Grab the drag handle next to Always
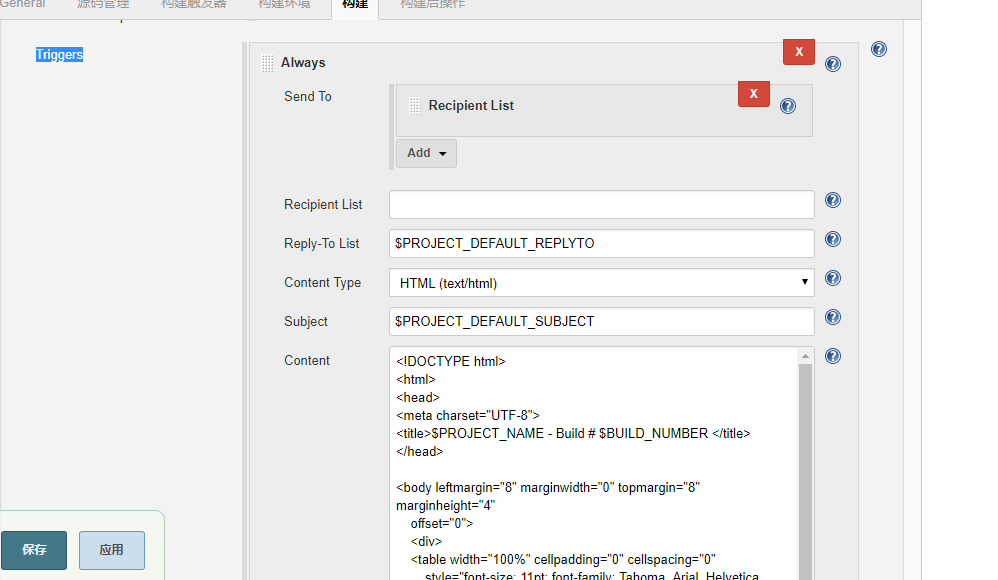This screenshot has width=998, height=580. tap(267, 63)
